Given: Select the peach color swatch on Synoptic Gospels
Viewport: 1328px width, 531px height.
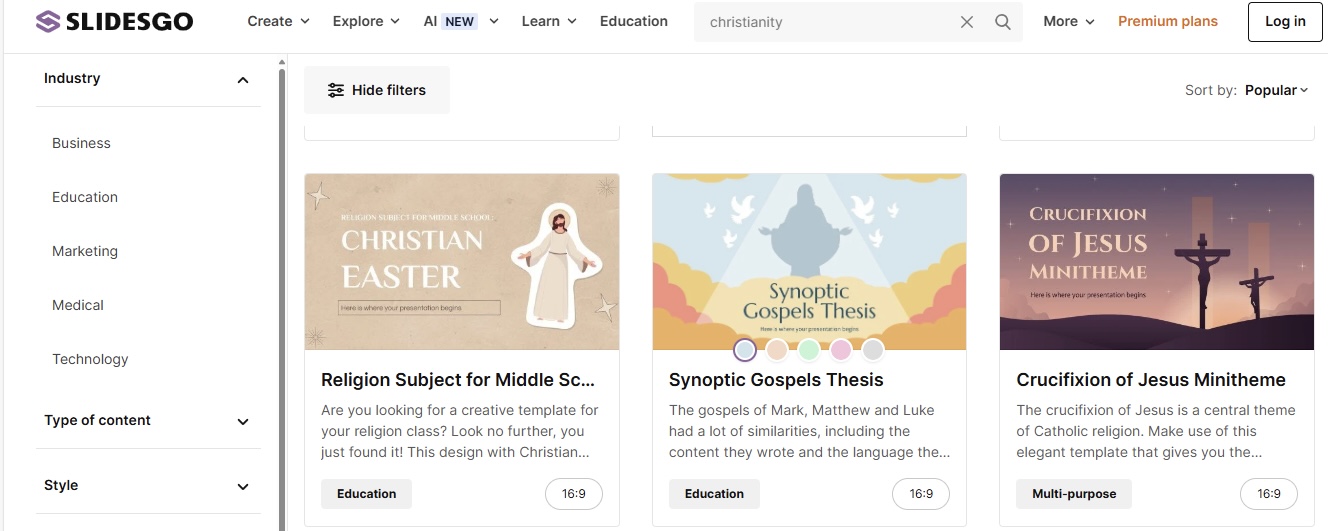Looking at the screenshot, I should pos(777,350).
